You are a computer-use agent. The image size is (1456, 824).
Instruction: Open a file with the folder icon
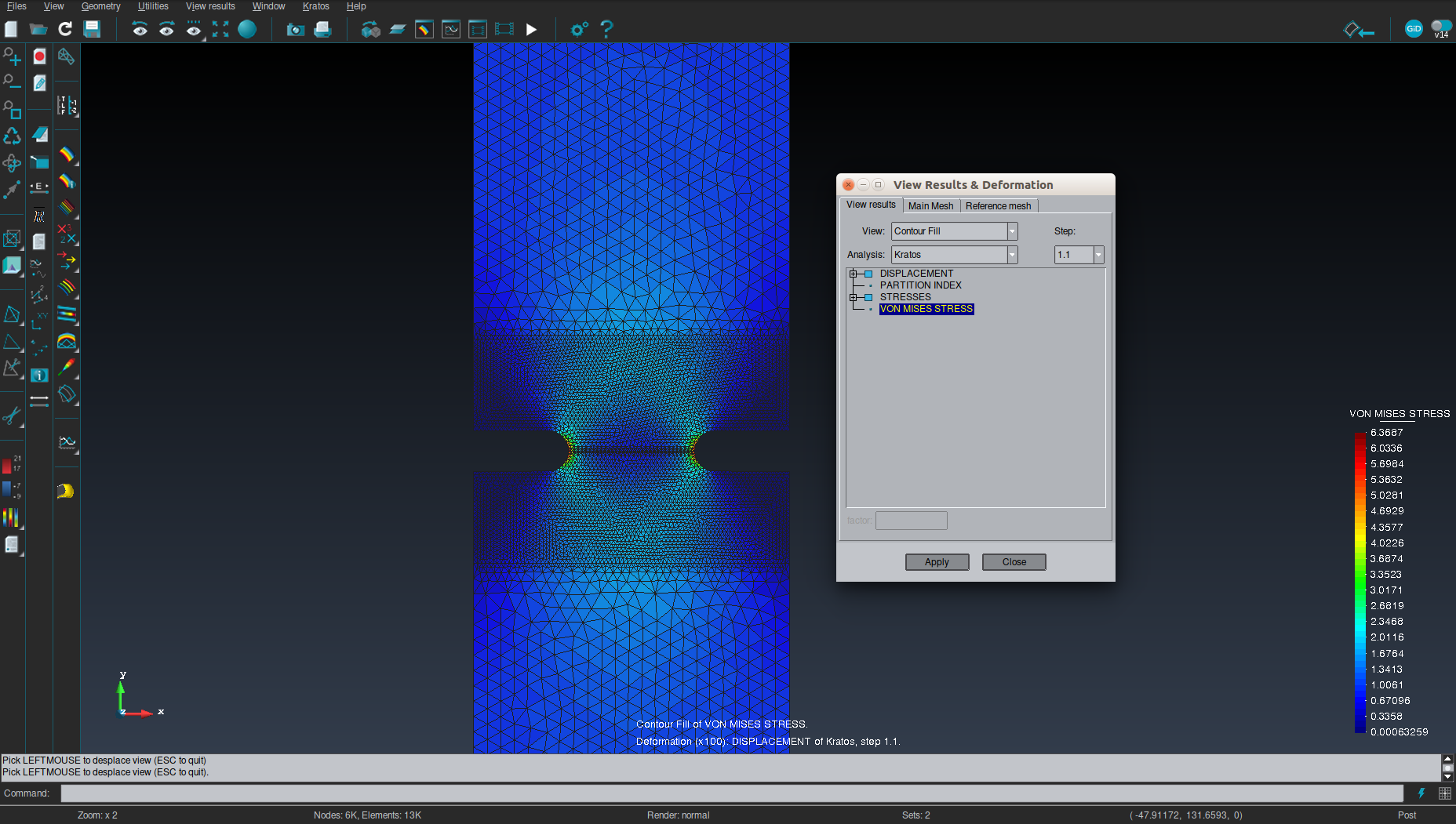pyautogui.click(x=38, y=29)
